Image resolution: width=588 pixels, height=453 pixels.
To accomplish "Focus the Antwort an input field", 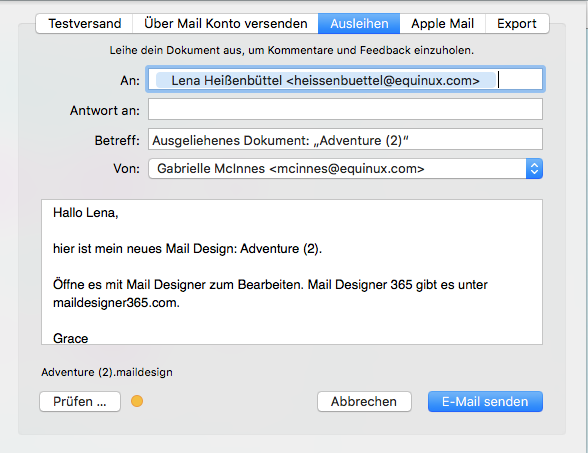I will (345, 109).
